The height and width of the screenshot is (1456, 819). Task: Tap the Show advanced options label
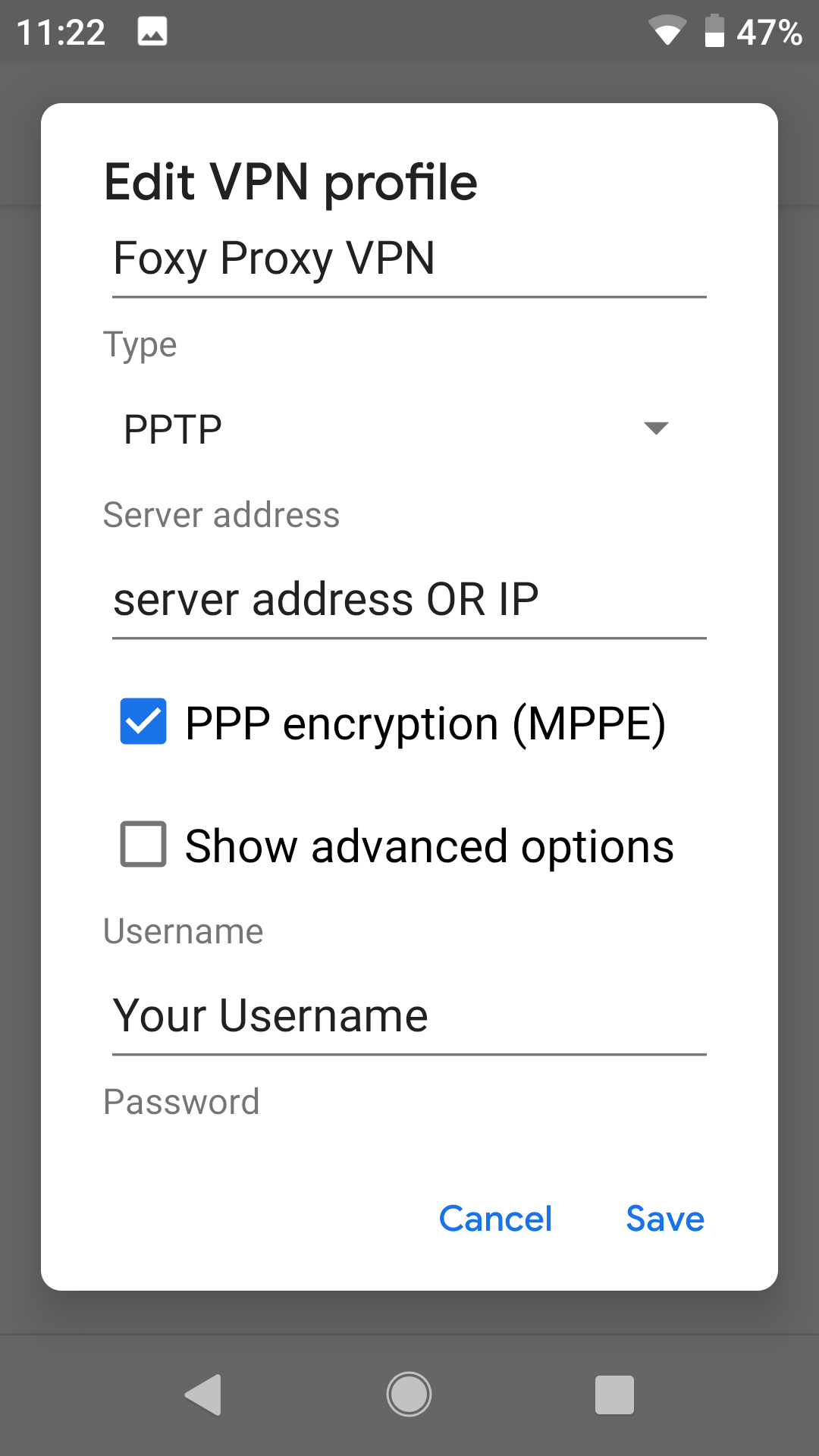coord(429,846)
